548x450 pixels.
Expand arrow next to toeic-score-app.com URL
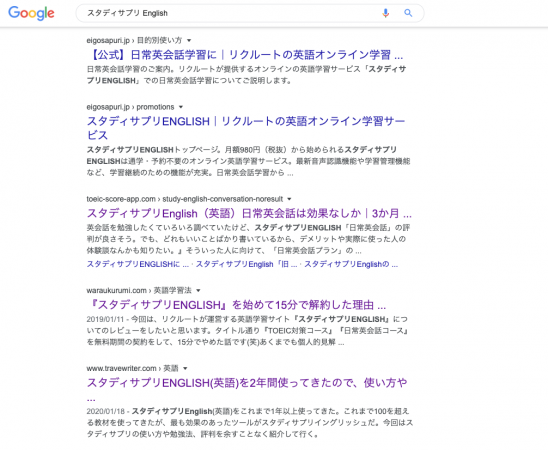coord(289,199)
